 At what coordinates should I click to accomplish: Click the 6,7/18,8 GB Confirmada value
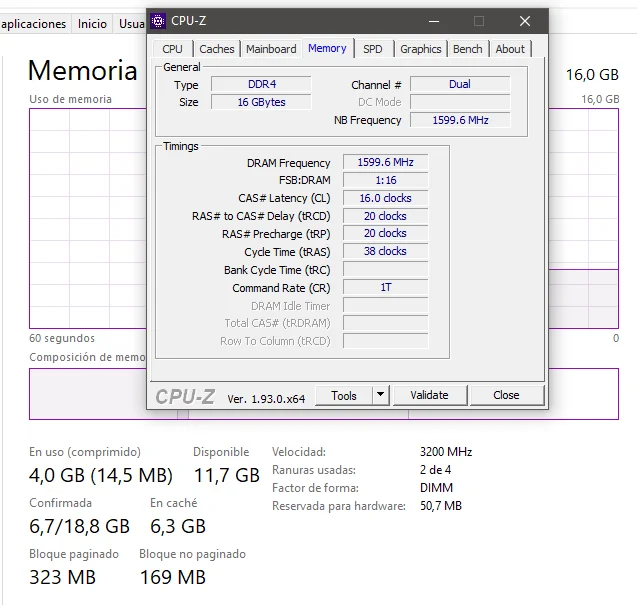[x=79, y=526]
